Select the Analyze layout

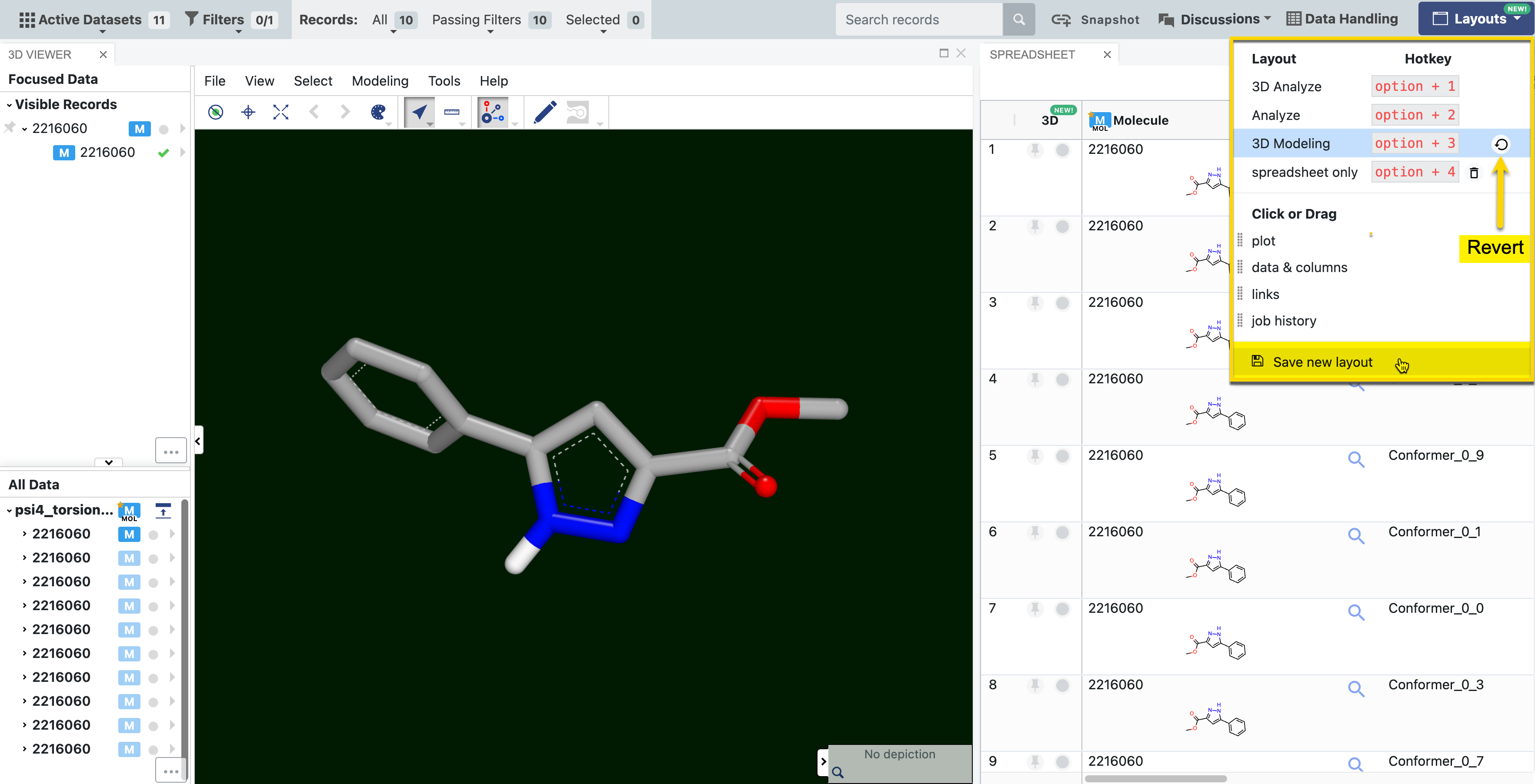tap(1276, 115)
